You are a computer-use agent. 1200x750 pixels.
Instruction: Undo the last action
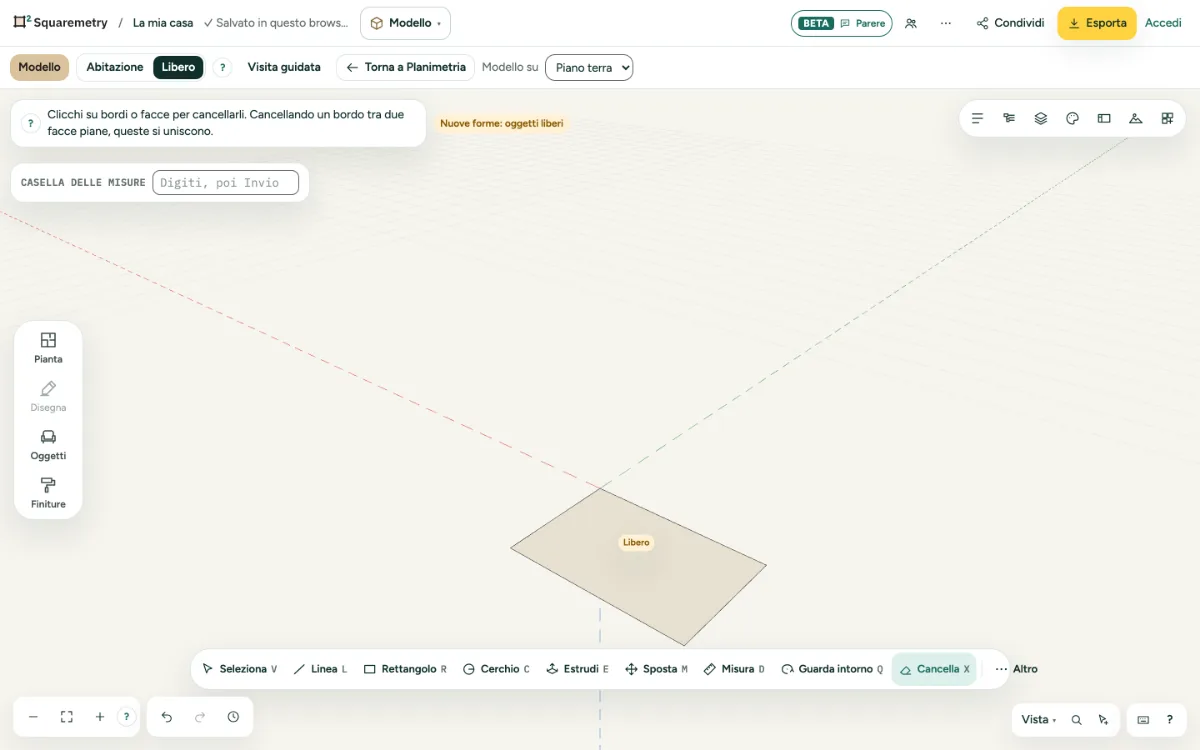click(x=167, y=717)
